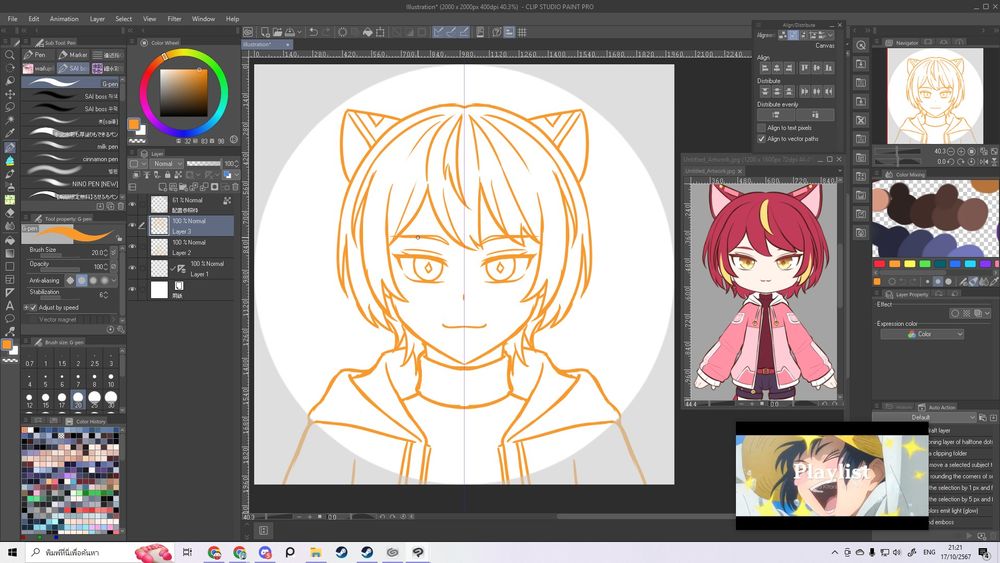The height and width of the screenshot is (563, 1000).
Task: Disable Align to vector paths checkbox
Action: [x=761, y=138]
